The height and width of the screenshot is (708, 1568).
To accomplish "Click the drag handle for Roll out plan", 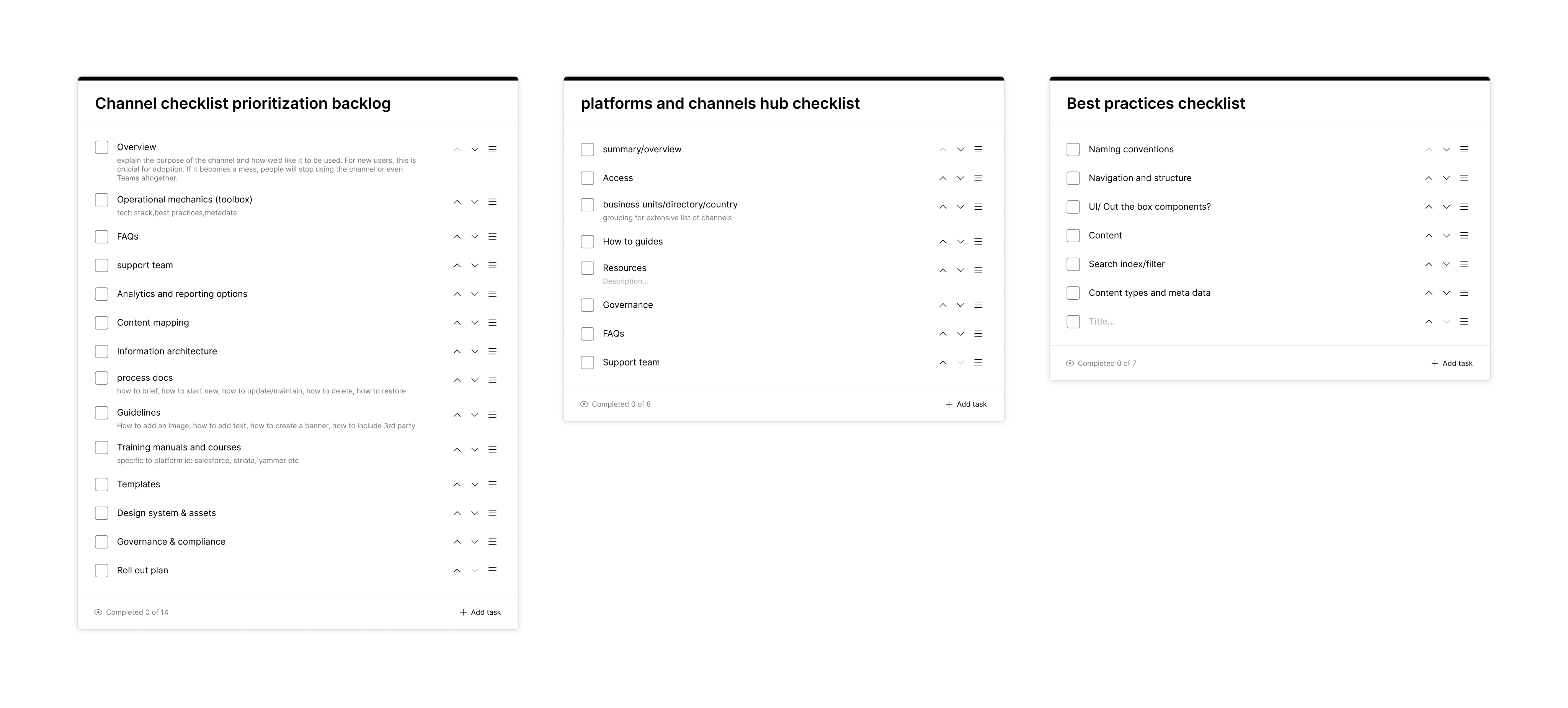I will coord(492,570).
